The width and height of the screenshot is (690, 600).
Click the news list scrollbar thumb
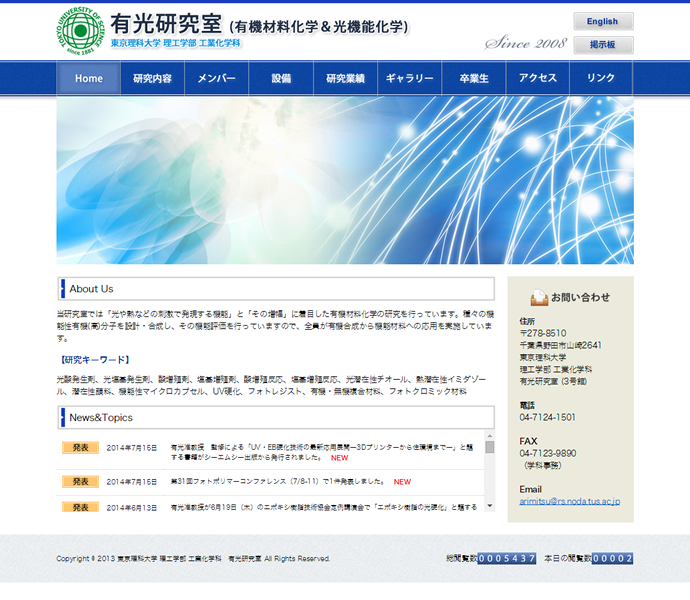(x=490, y=447)
